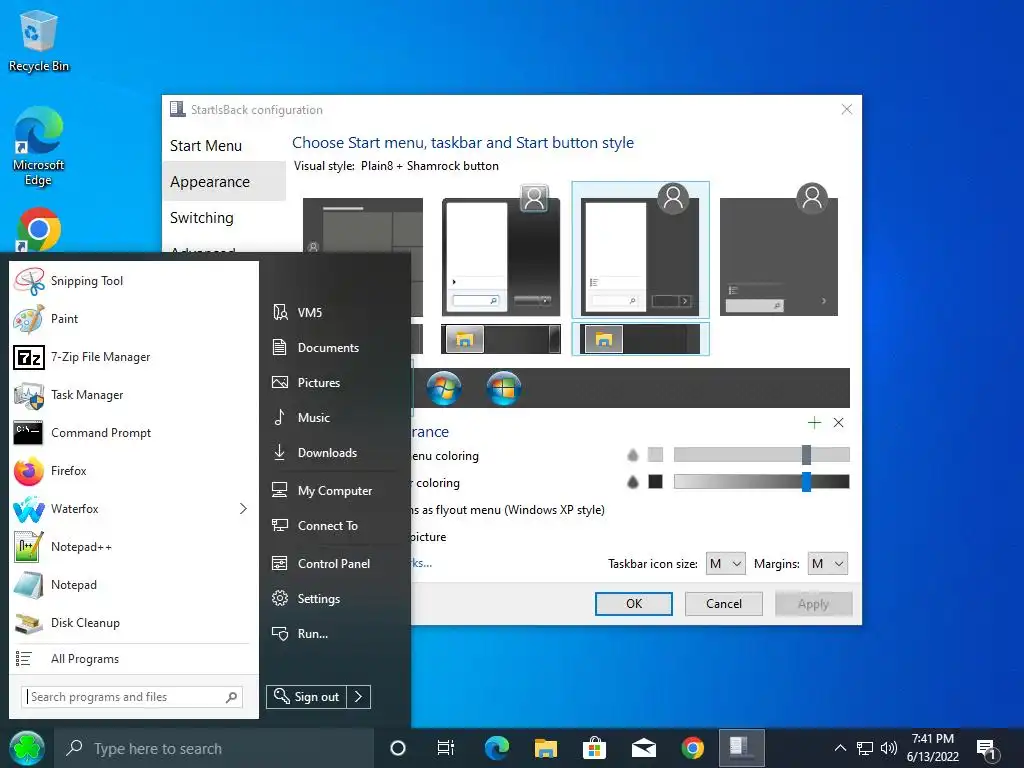Screen dimensions: 1024x768
Task: Click Connect To in start menu
Action: tap(333, 526)
